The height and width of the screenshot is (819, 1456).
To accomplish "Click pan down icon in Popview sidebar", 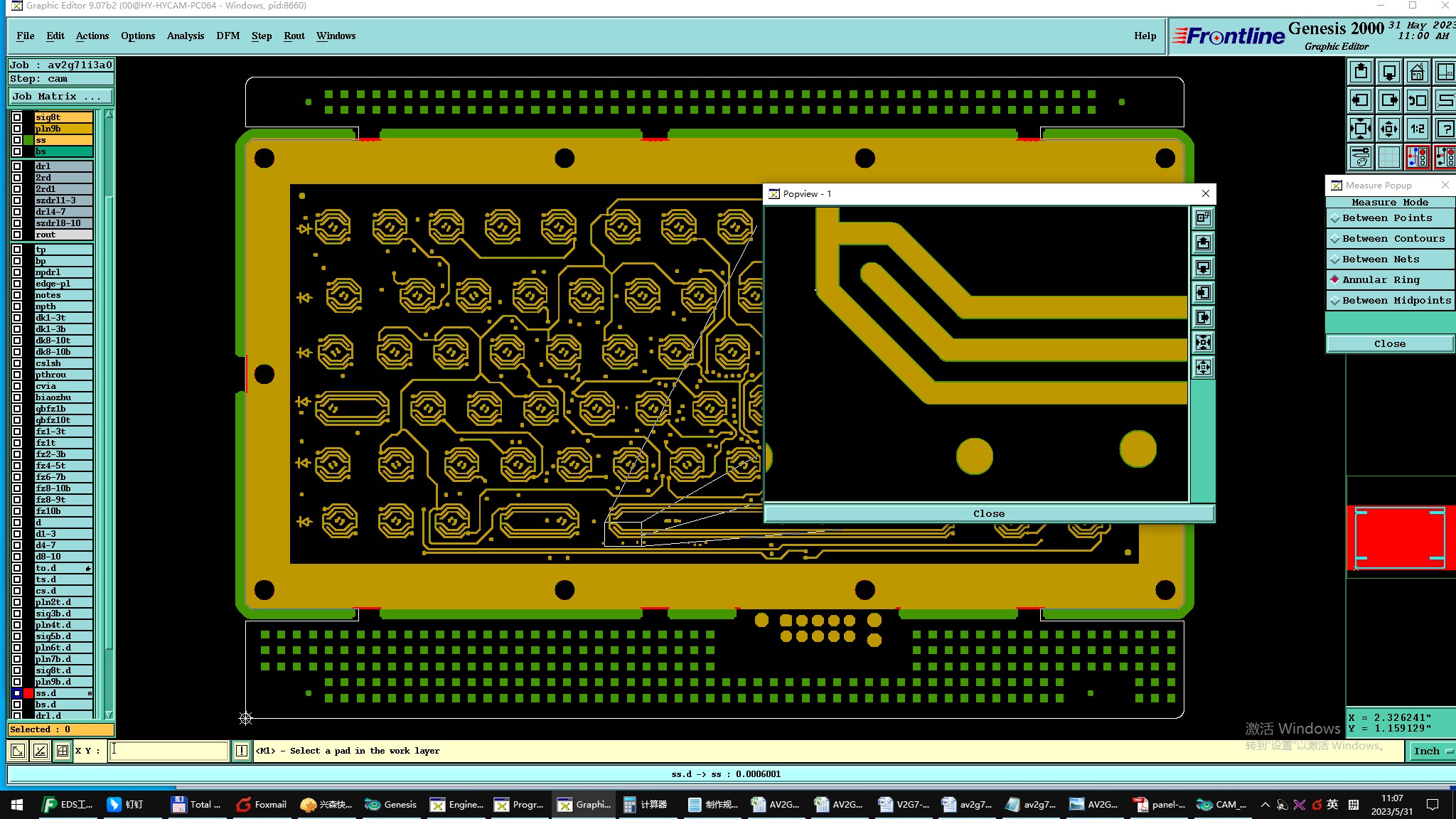I will [x=1203, y=268].
